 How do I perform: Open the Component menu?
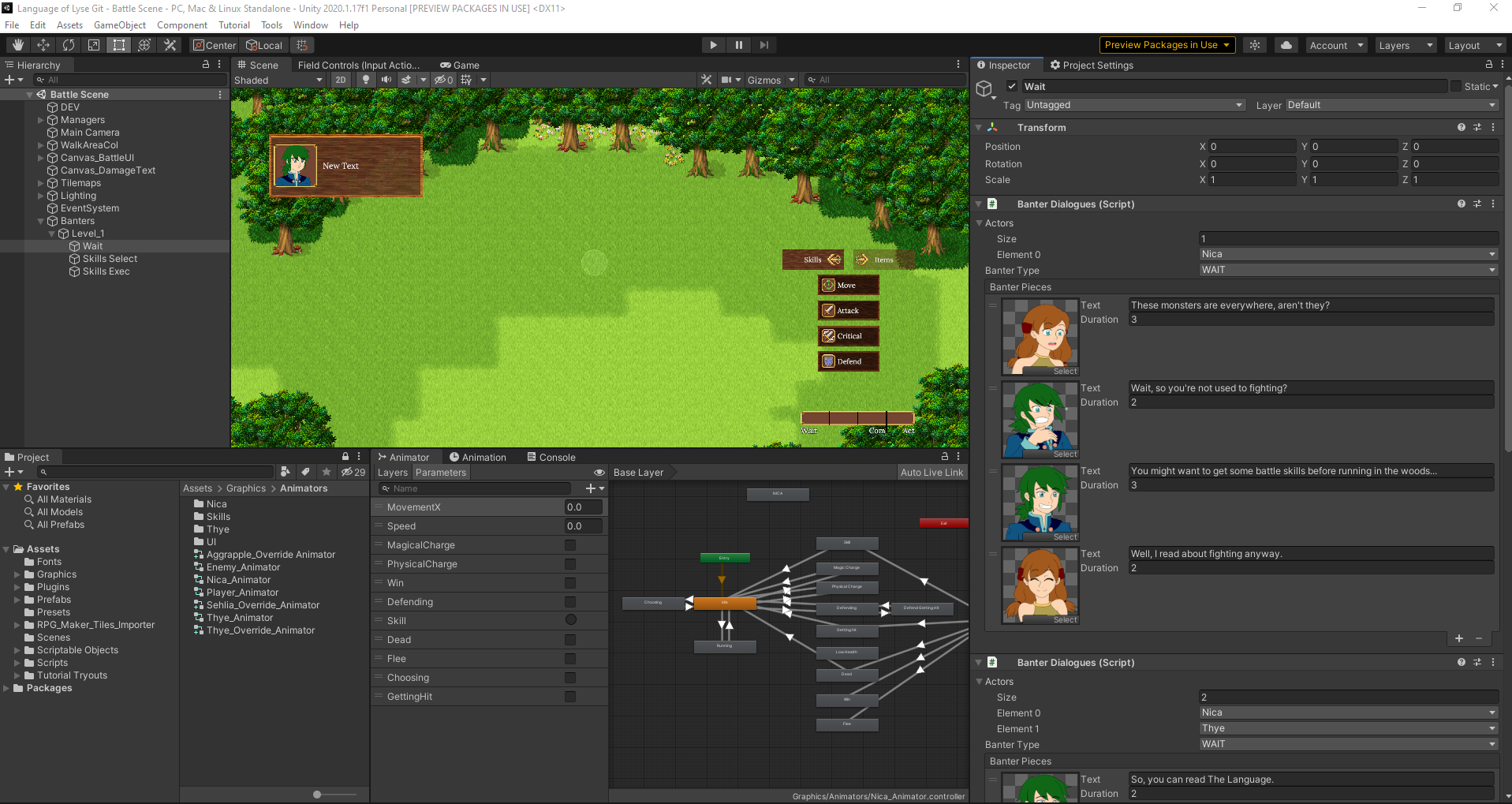181,25
